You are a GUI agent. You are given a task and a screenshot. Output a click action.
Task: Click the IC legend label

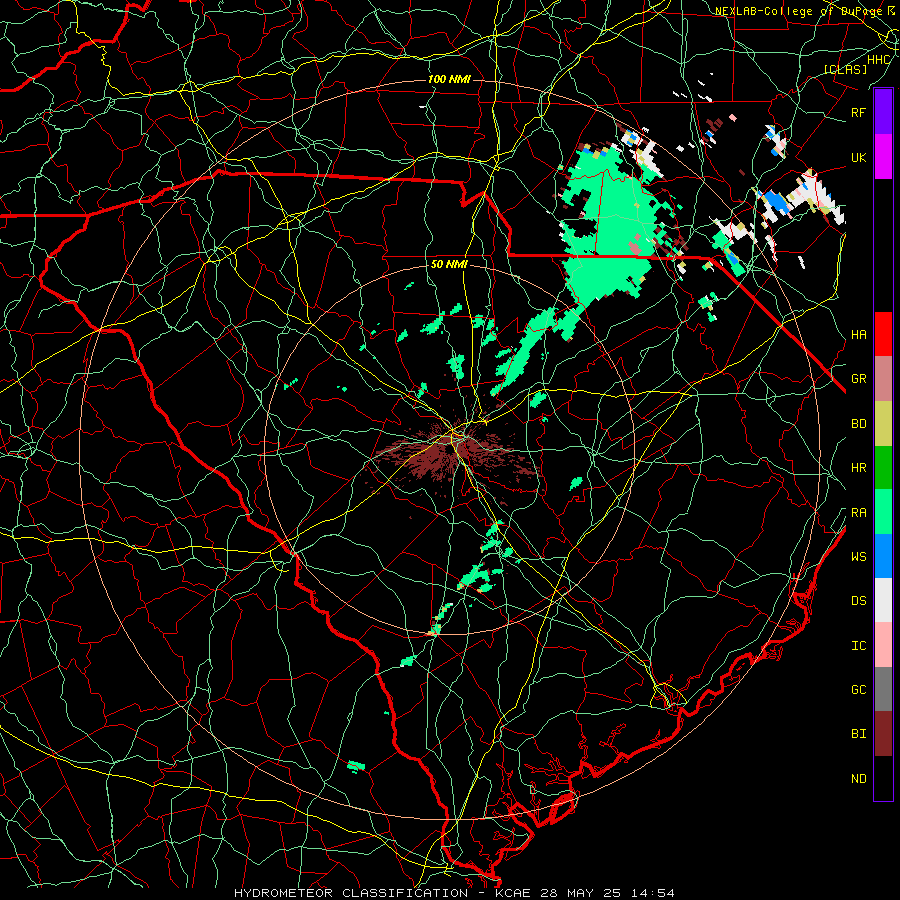tap(859, 646)
